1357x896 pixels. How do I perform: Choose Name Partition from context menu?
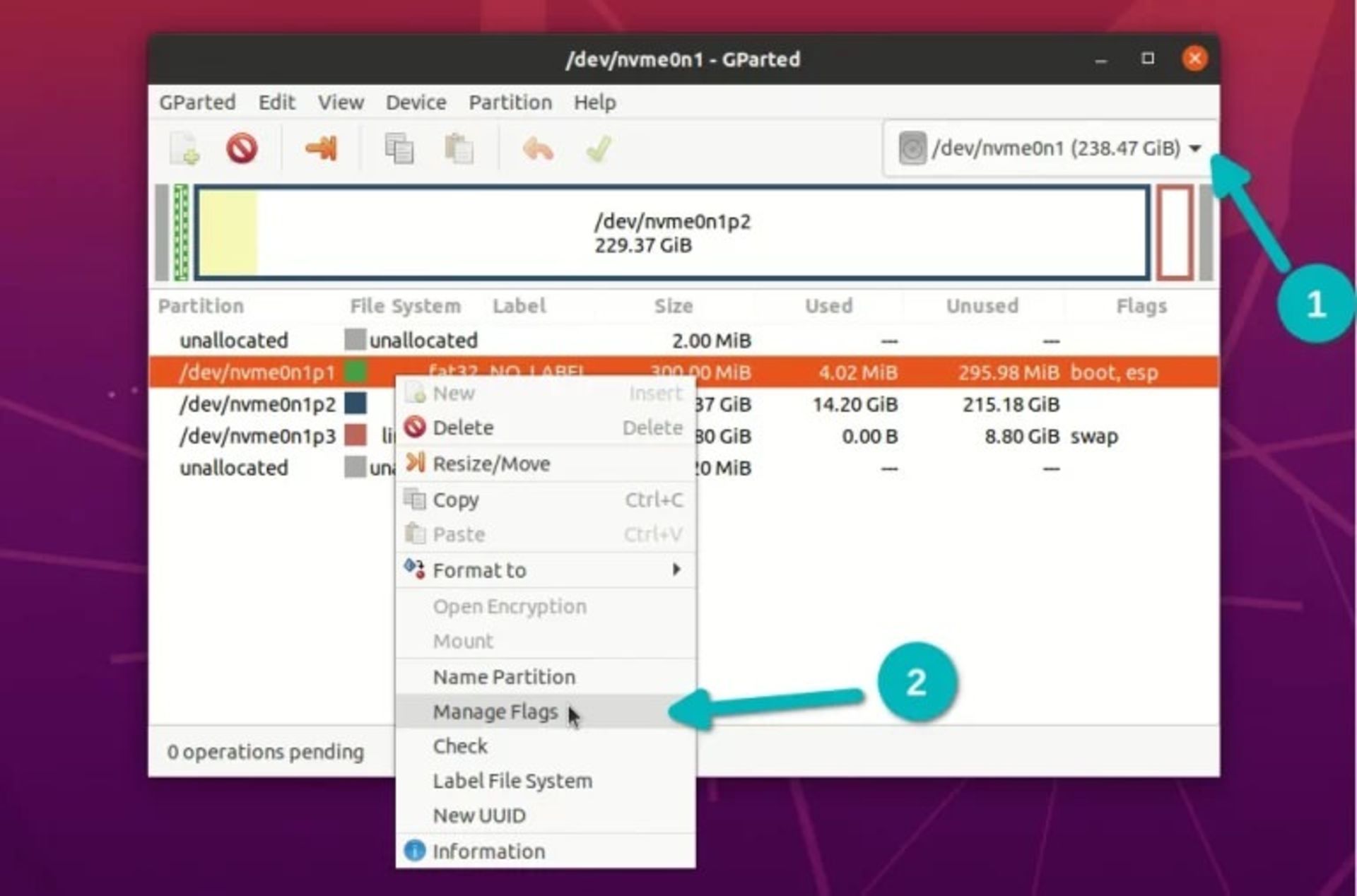point(545,677)
